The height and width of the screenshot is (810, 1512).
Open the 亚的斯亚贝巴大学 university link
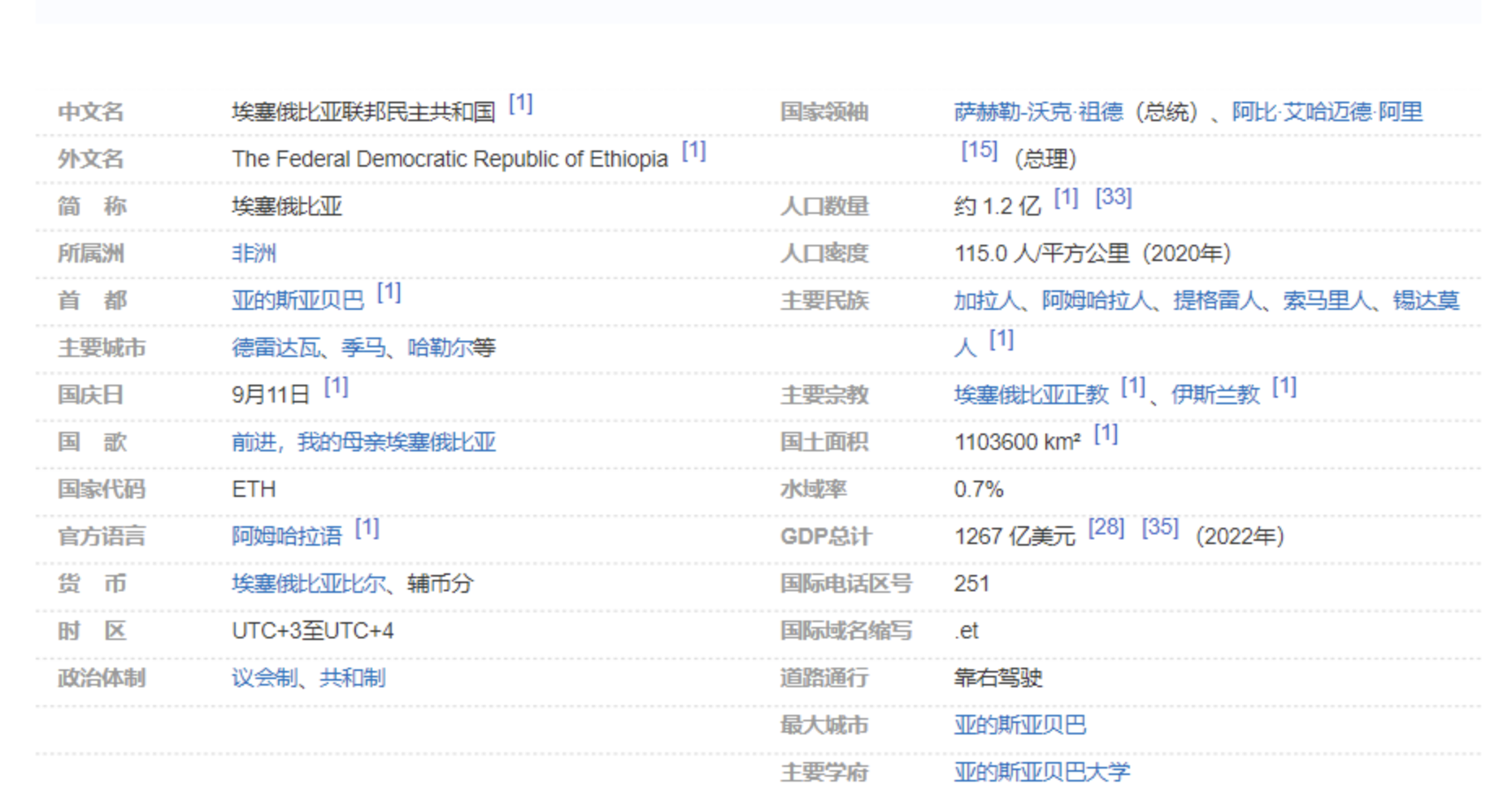(x=1042, y=773)
